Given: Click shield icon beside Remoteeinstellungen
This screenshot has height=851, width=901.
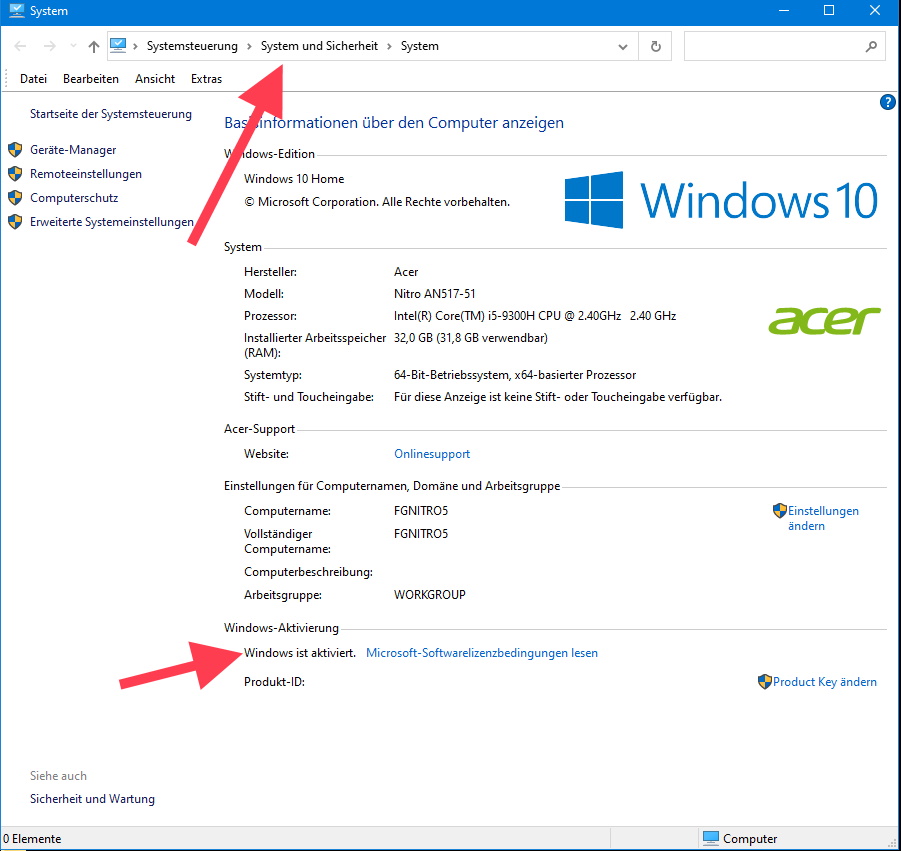Looking at the screenshot, I should (15, 174).
